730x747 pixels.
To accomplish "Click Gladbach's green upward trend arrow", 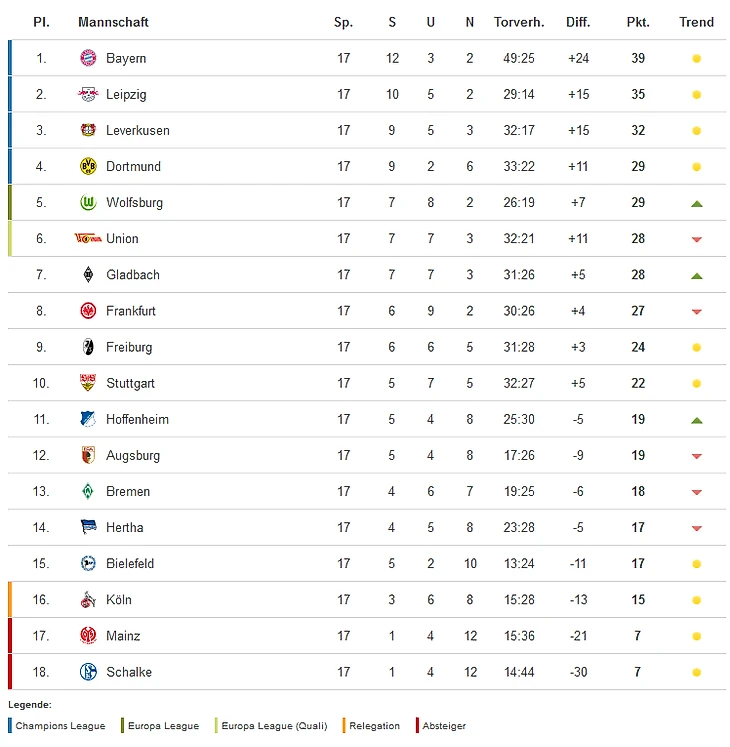I will (696, 275).
